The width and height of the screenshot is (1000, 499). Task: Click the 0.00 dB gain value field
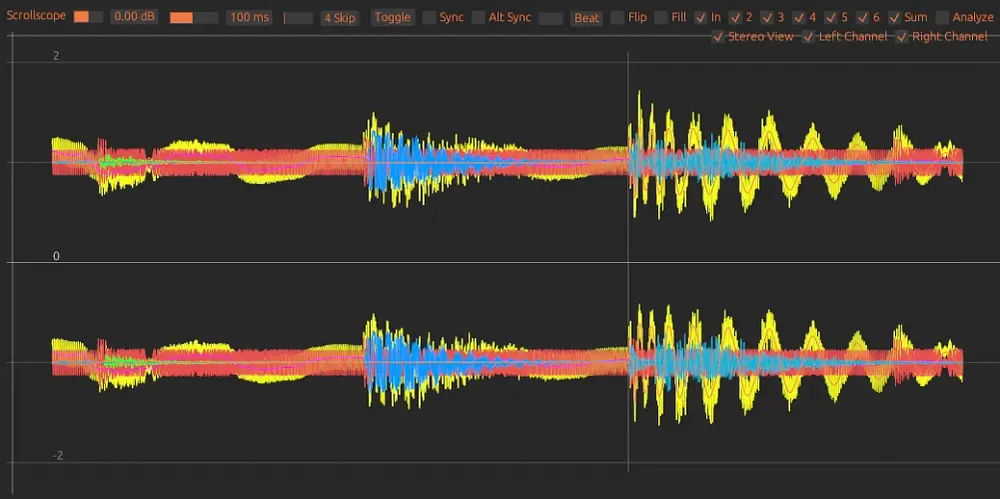(133, 18)
